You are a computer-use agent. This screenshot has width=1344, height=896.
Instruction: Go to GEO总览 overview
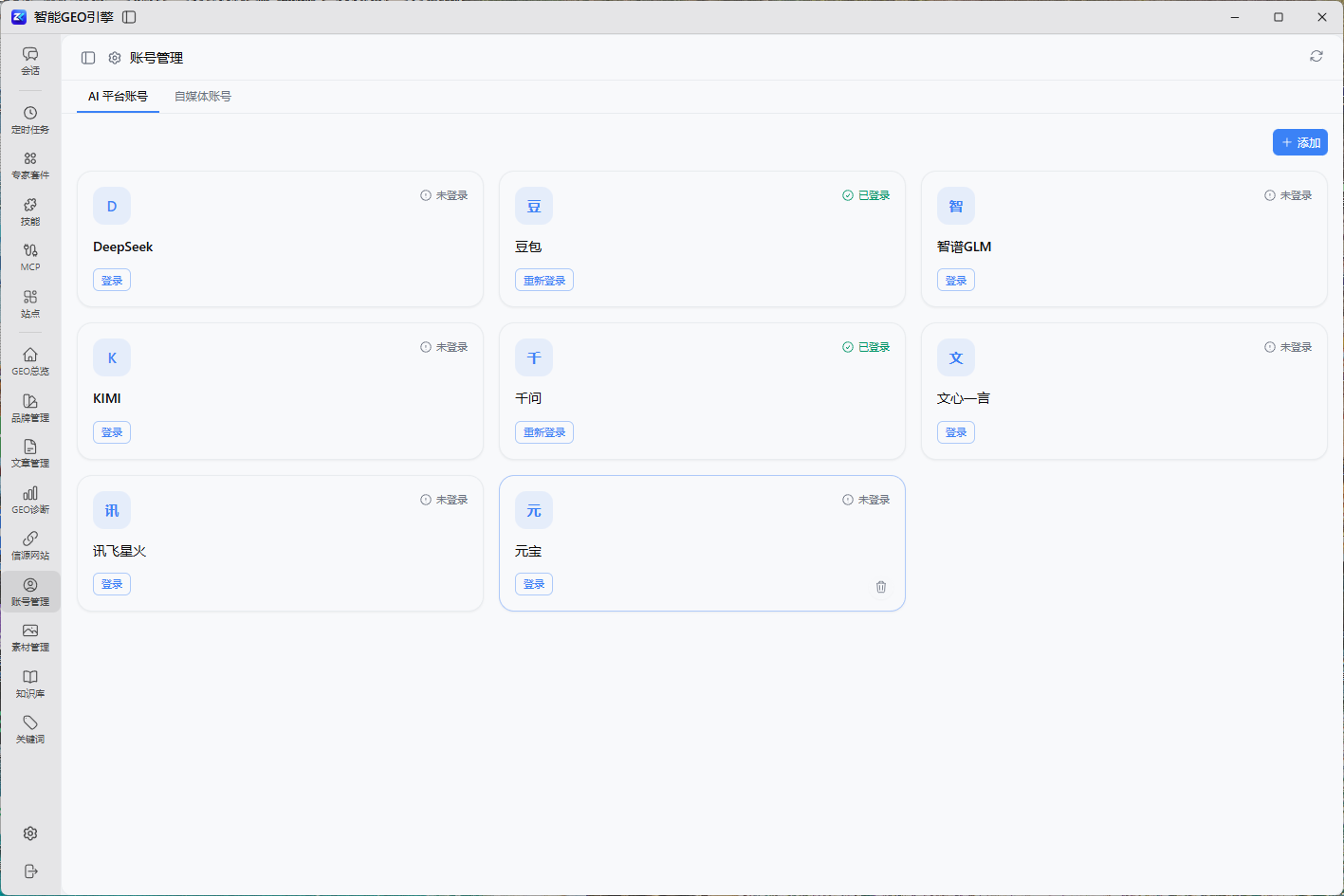click(30, 361)
